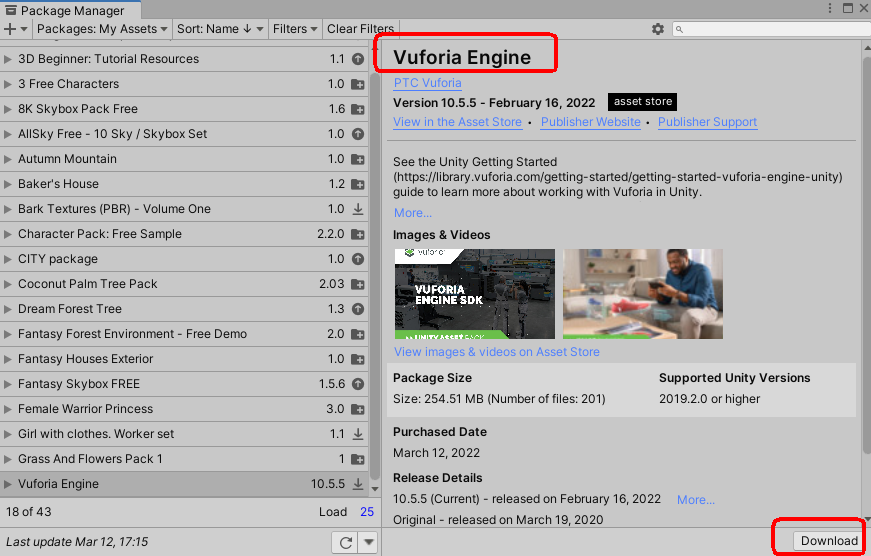Click the refresh list icon button
Viewport: 871px width, 556px height.
click(x=346, y=542)
